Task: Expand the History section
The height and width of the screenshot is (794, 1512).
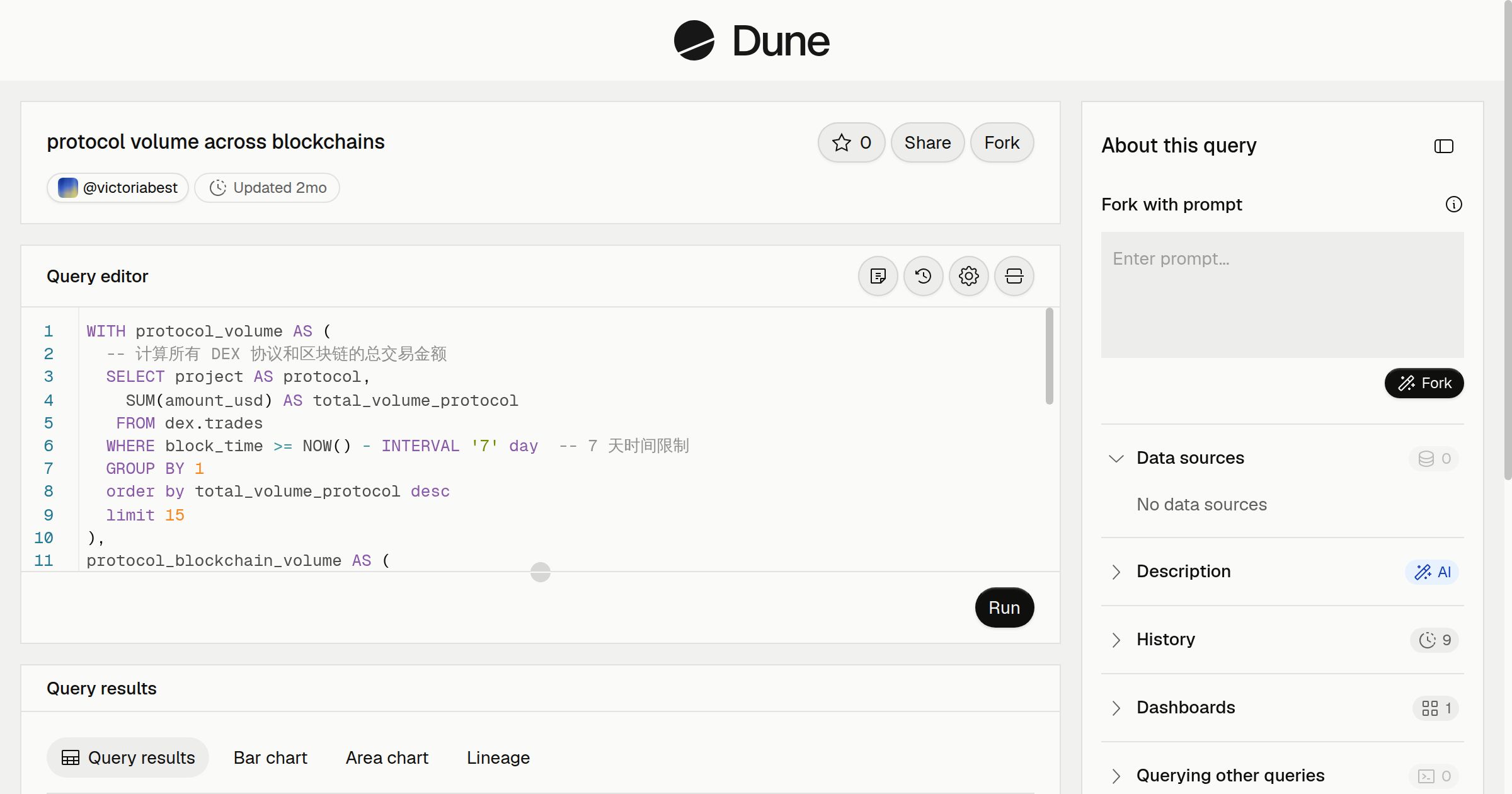Action: [x=1116, y=640]
